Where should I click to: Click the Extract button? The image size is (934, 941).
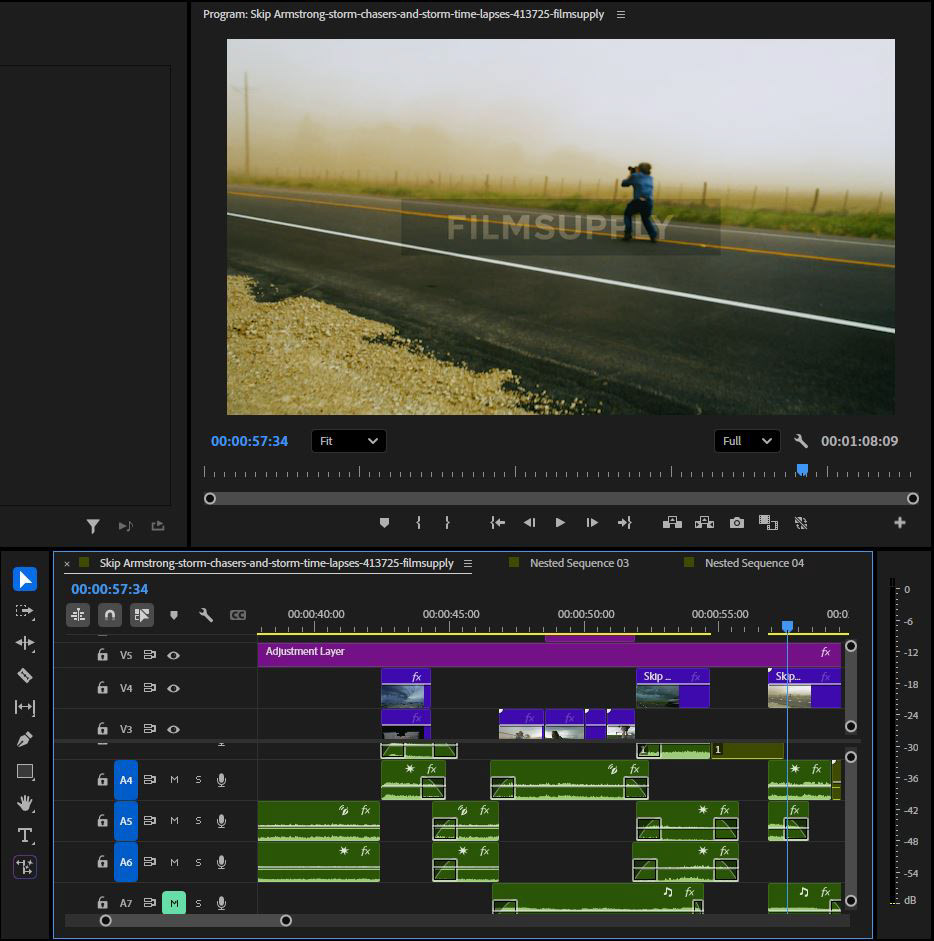[704, 523]
